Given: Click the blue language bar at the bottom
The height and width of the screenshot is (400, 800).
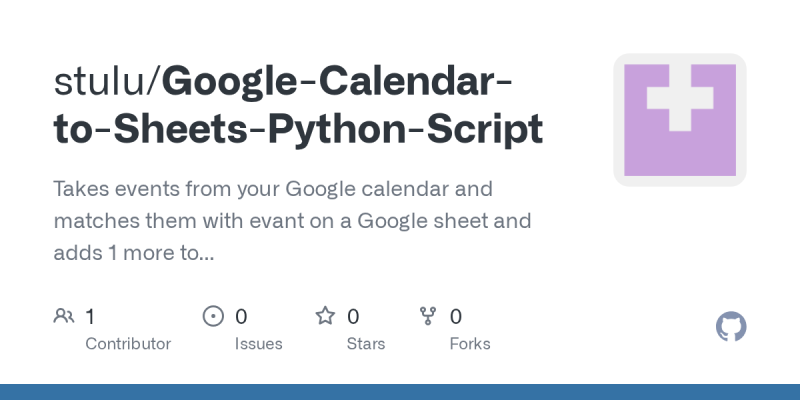Looking at the screenshot, I should pyautogui.click(x=400, y=392).
